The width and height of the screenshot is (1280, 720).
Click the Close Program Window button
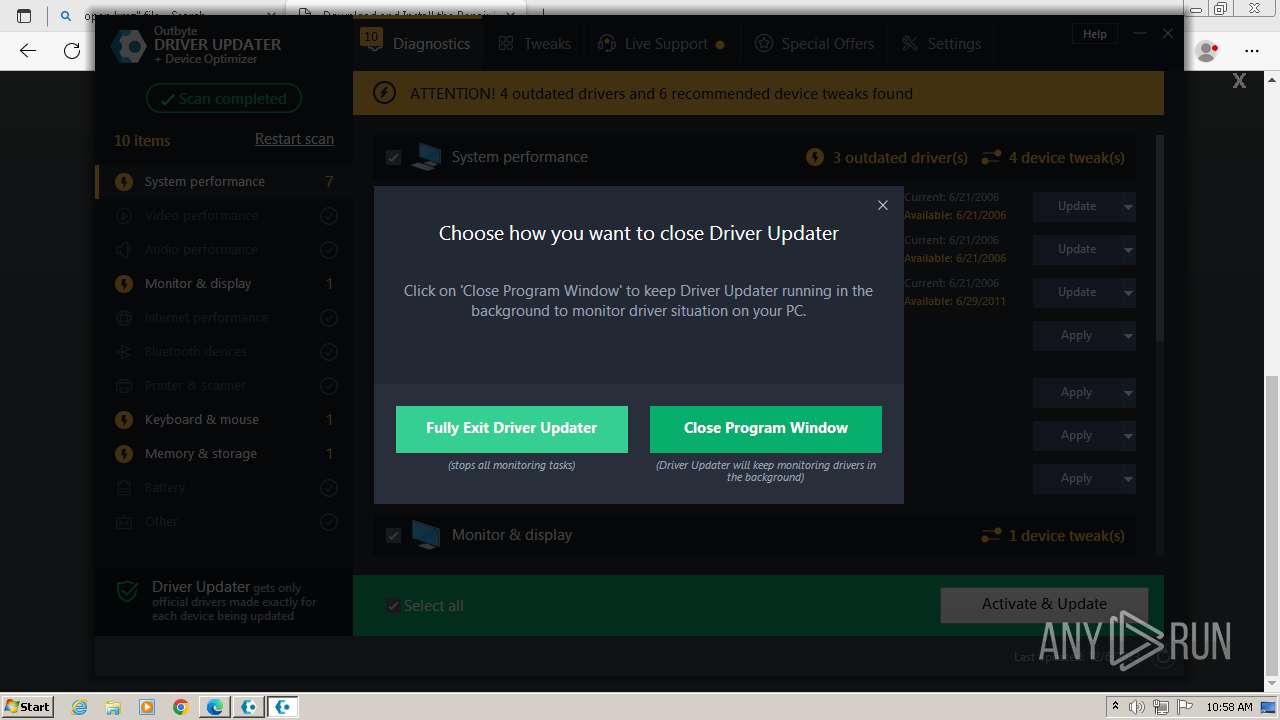[766, 429]
